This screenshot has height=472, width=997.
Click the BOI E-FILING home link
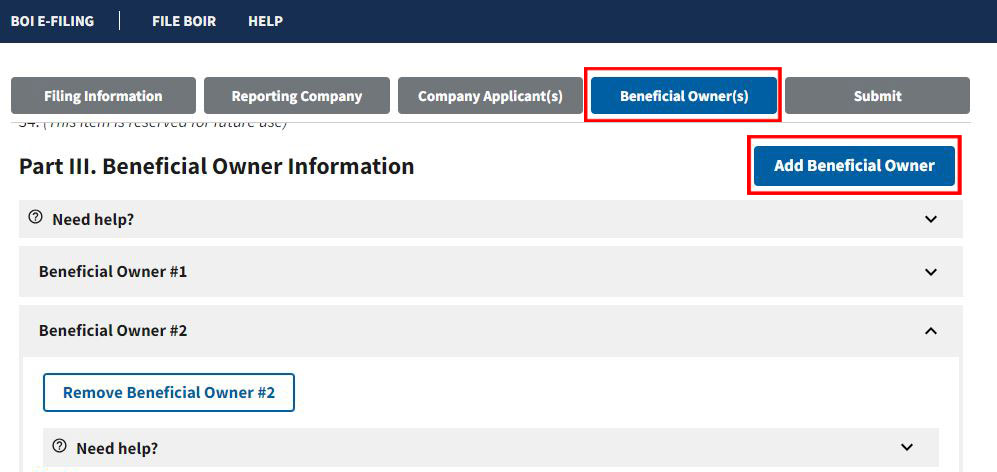coord(52,21)
